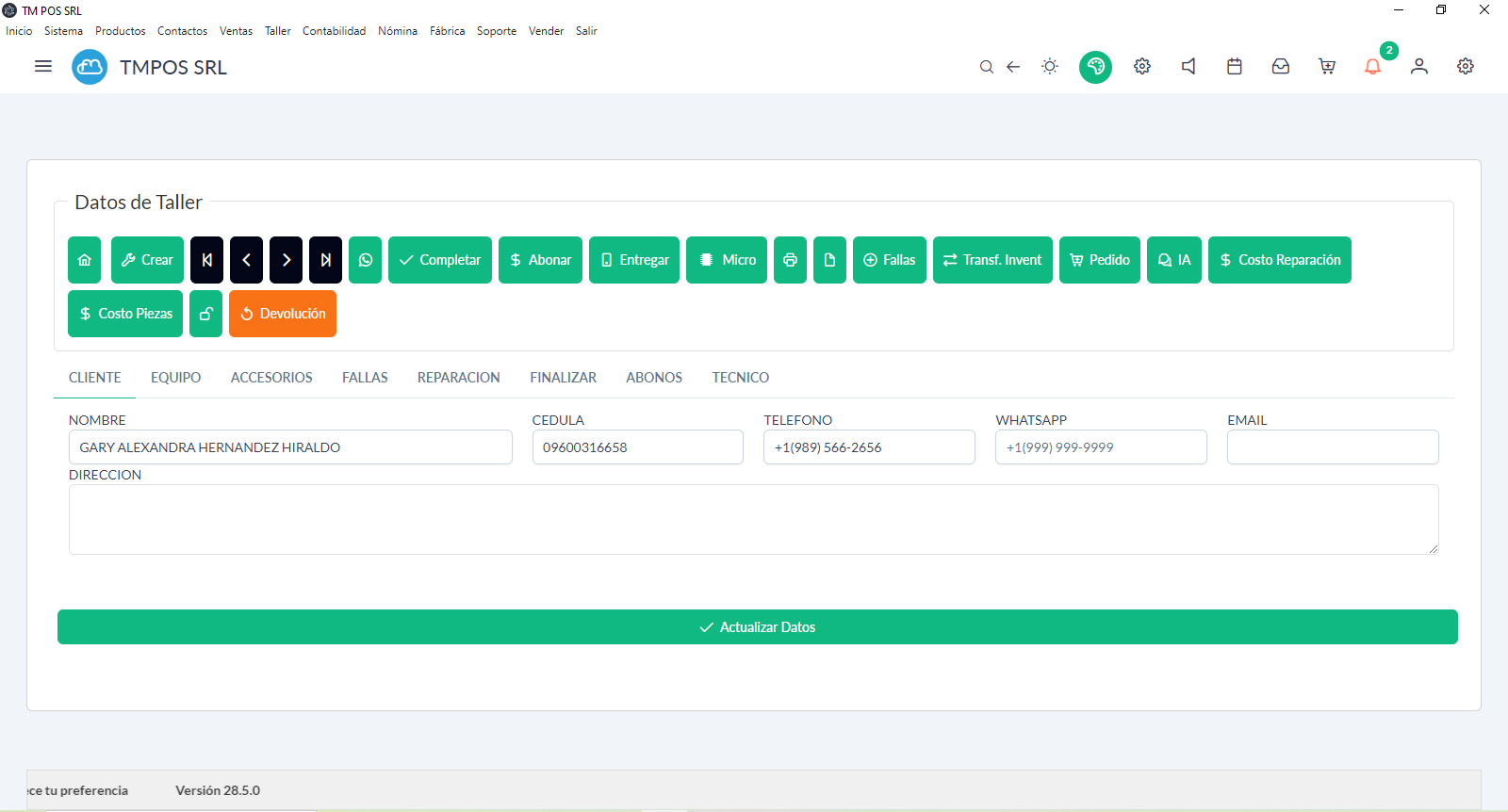Click the EMAIL input field

[x=1333, y=447]
